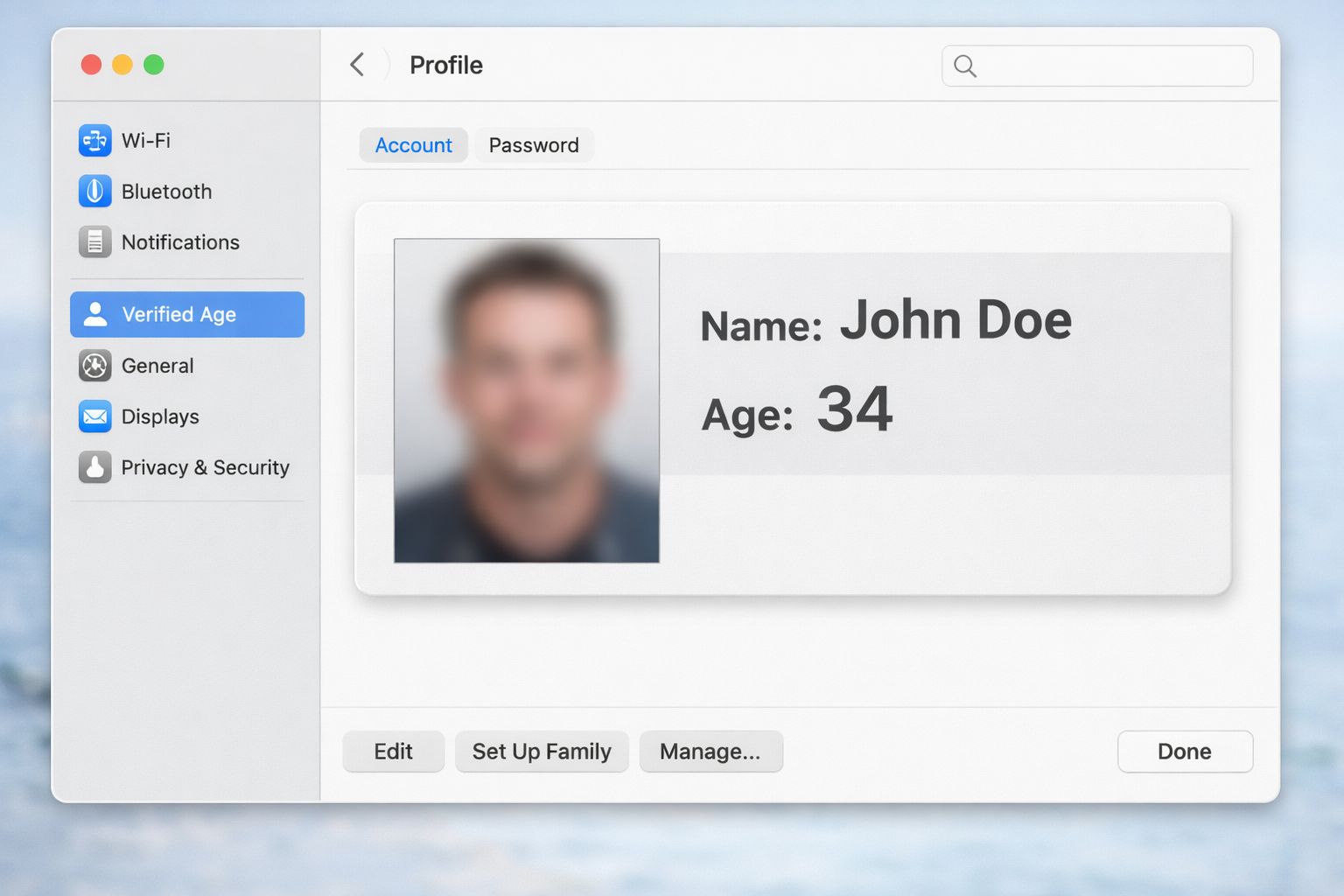Confirm with the Done button

point(1185,752)
